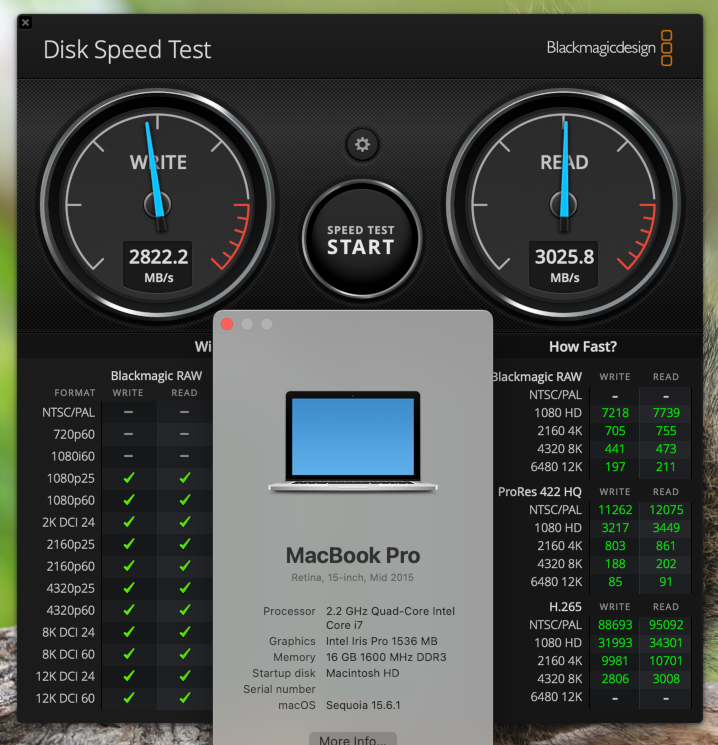Click the Blackmagicdesign logo
718x745 pixels.
[609, 48]
